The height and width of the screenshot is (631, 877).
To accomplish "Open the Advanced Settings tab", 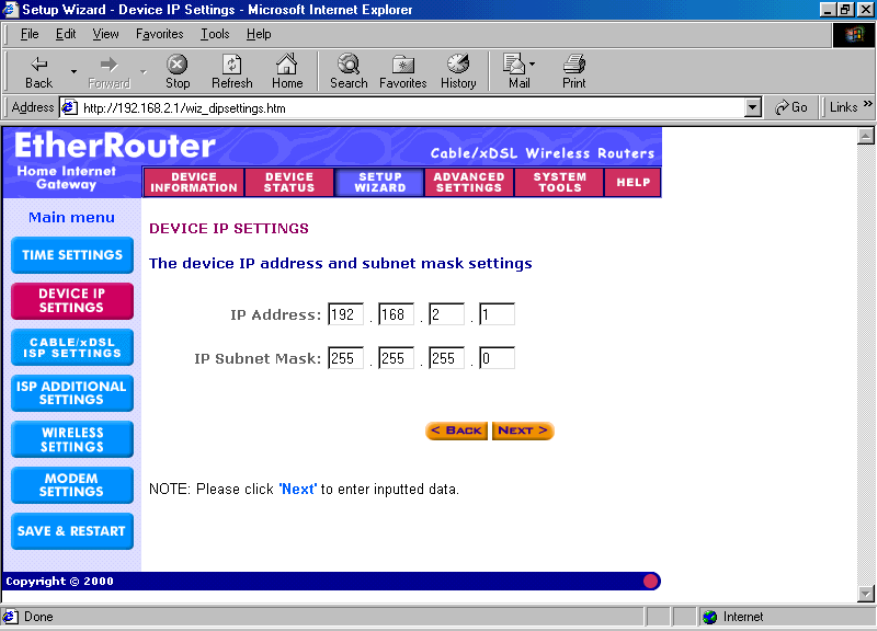I will point(469,182).
